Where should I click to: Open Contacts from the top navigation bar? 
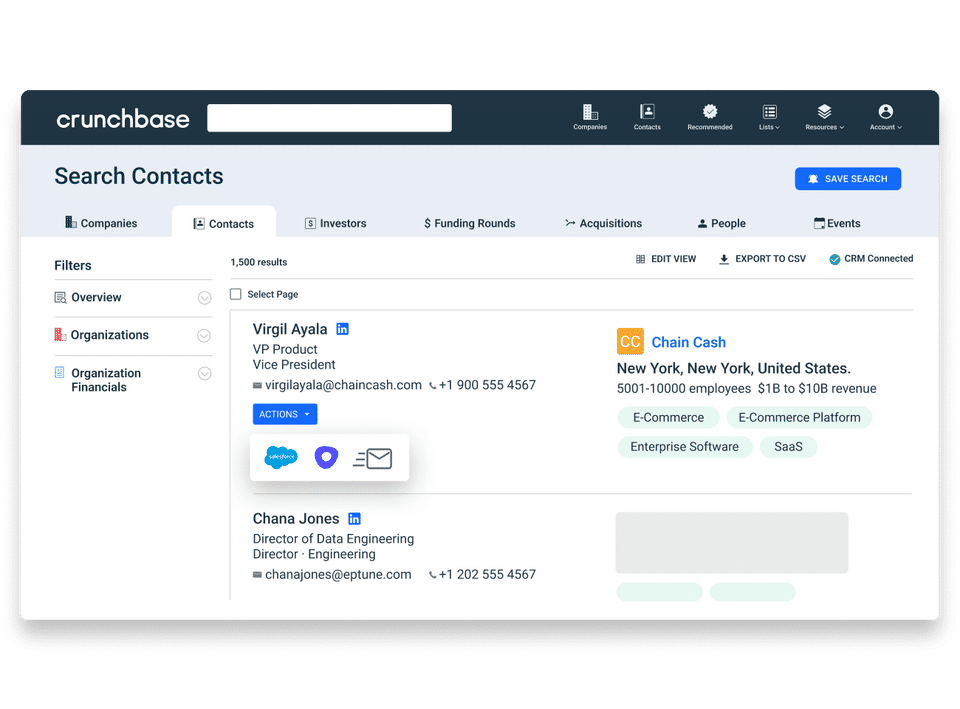click(647, 117)
